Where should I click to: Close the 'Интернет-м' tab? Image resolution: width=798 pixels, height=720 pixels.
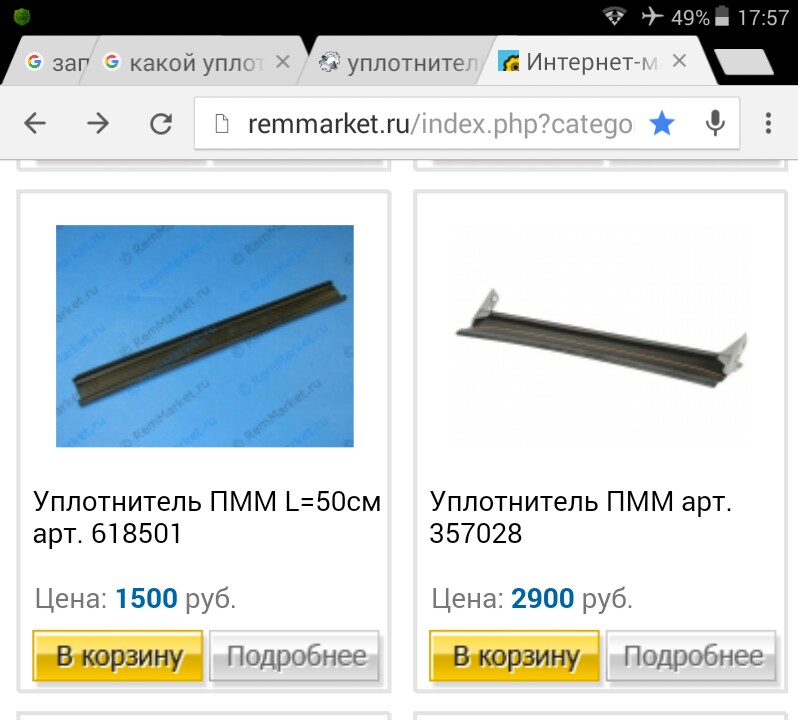(679, 61)
